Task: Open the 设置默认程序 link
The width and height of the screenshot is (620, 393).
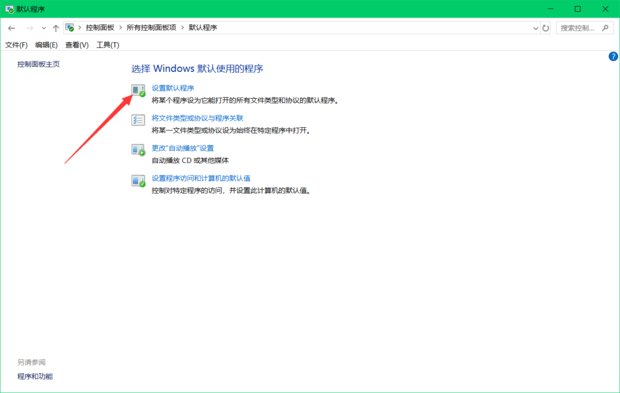Action: [x=173, y=88]
